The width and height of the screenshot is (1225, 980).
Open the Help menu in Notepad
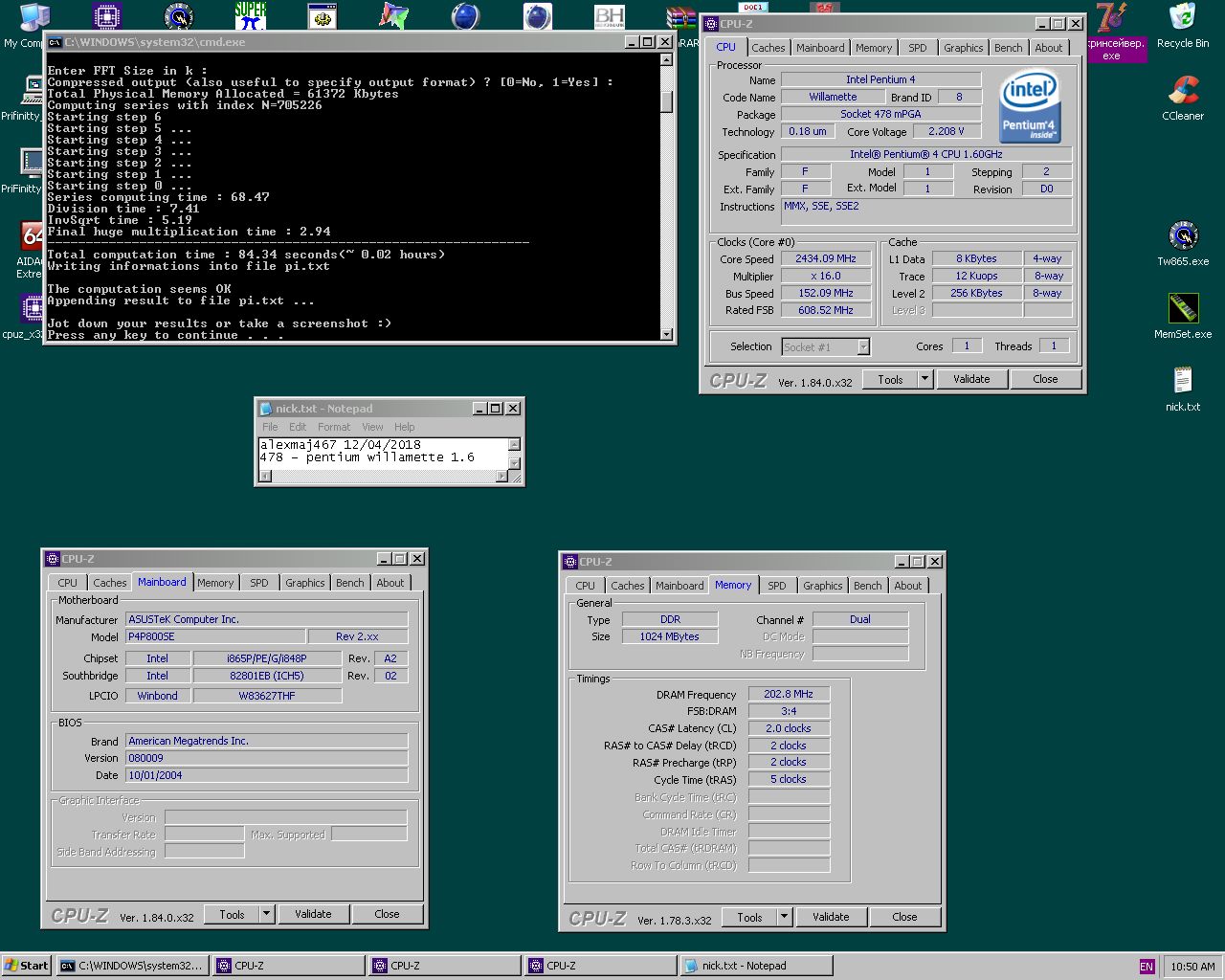click(x=405, y=427)
